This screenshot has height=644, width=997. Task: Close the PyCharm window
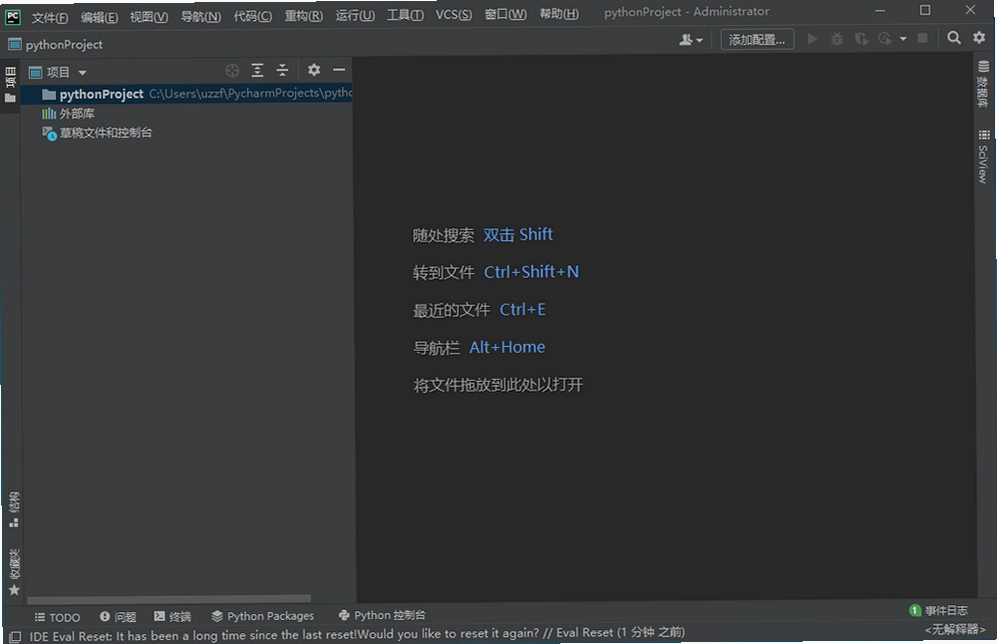pyautogui.click(x=970, y=10)
